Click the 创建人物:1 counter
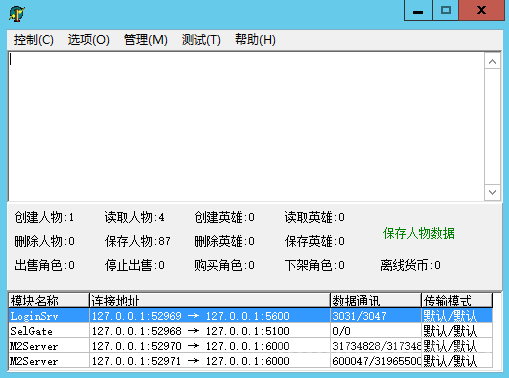The image size is (509, 378). click(x=44, y=217)
